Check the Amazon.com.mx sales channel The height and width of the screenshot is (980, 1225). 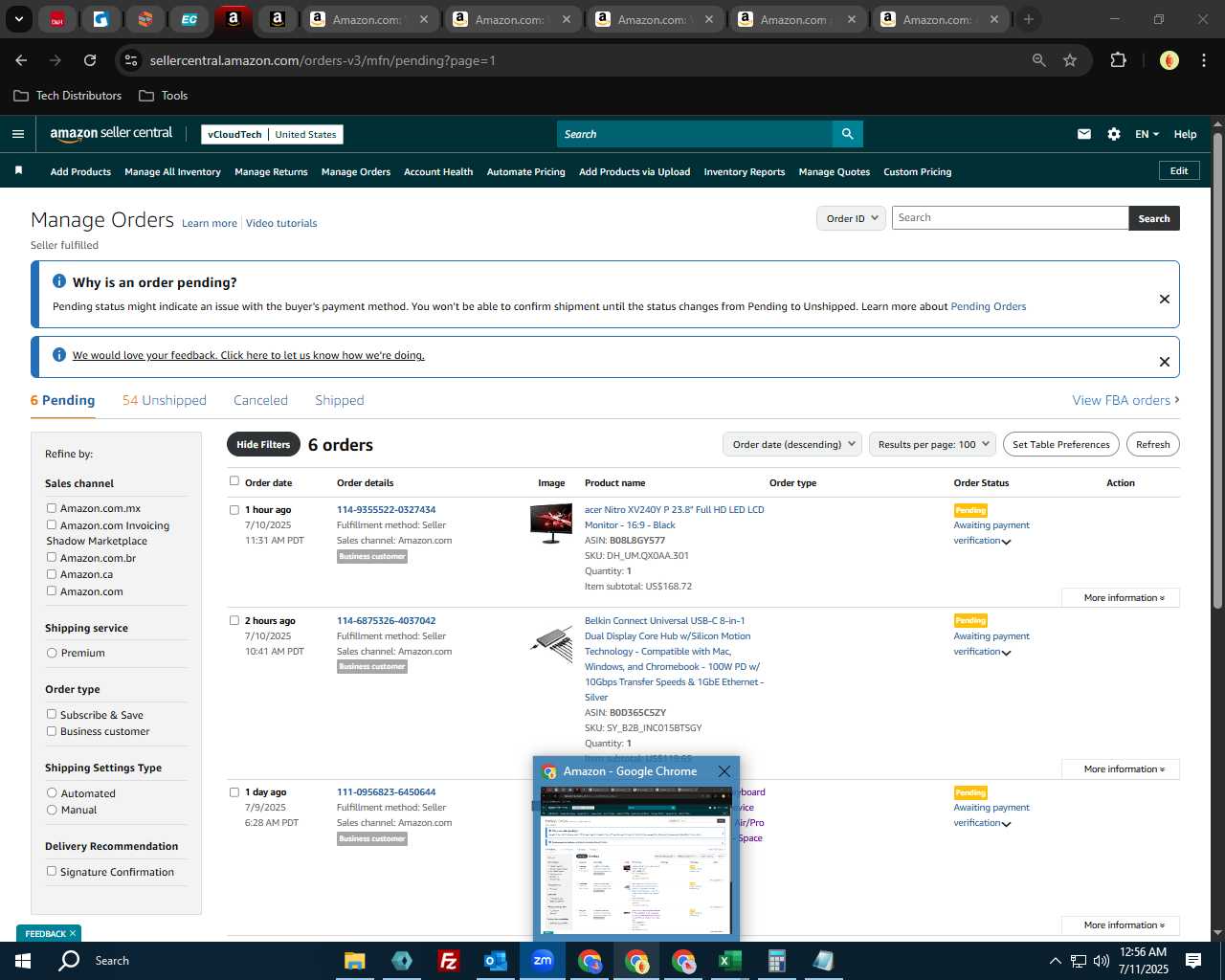click(52, 508)
